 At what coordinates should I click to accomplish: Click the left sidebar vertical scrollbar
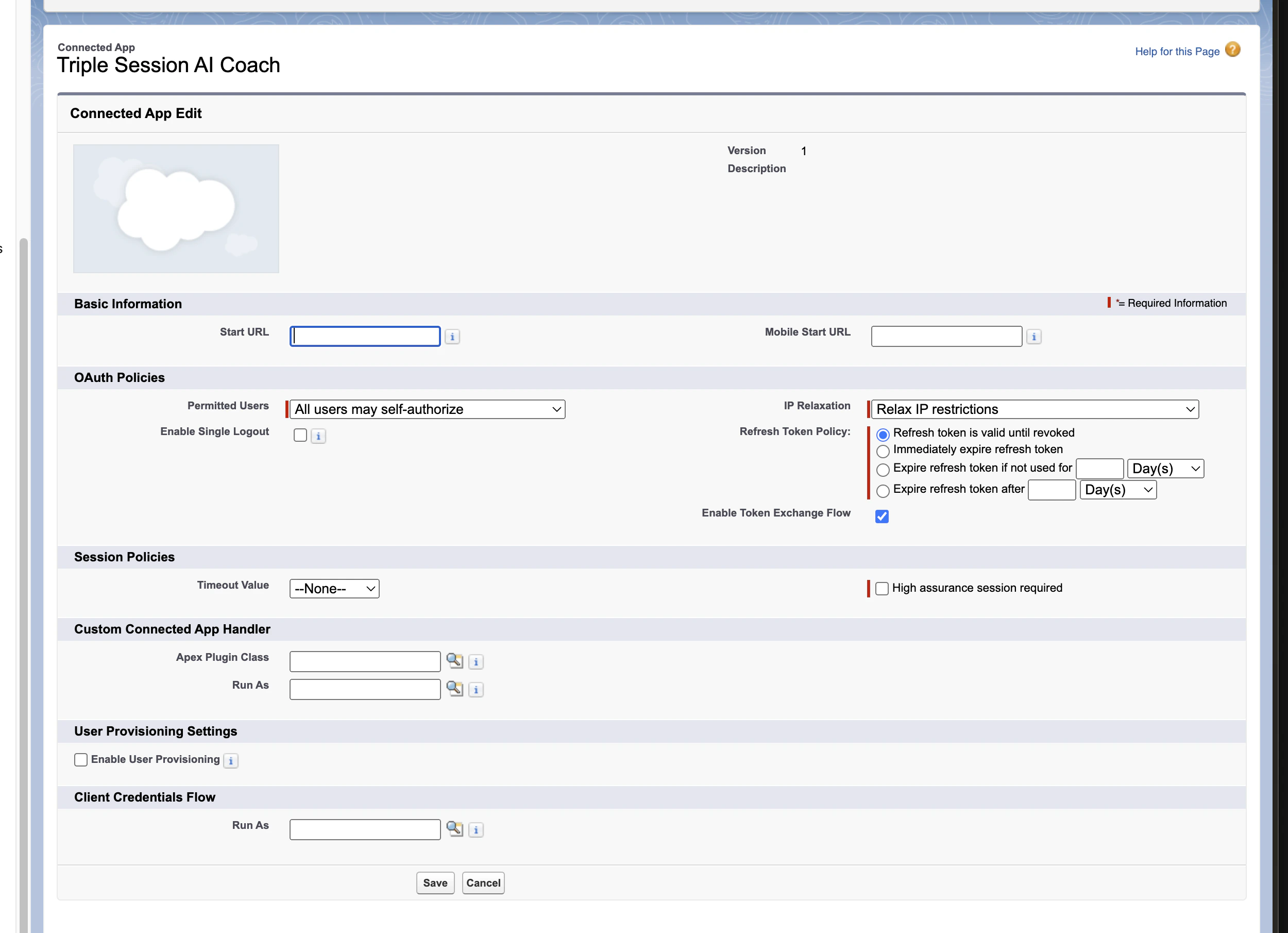click(x=23, y=585)
